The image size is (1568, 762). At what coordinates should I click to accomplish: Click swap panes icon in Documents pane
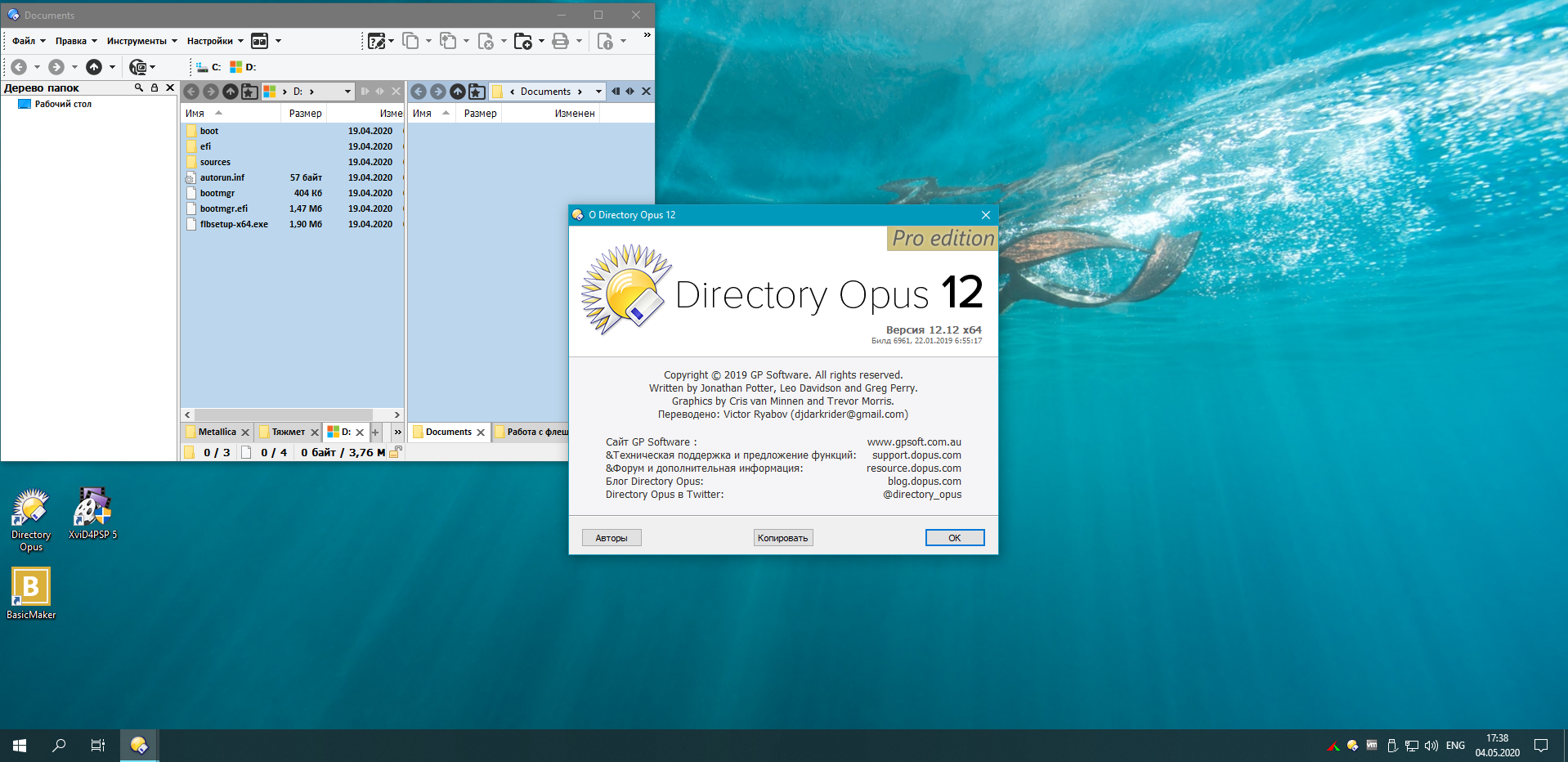click(x=630, y=92)
